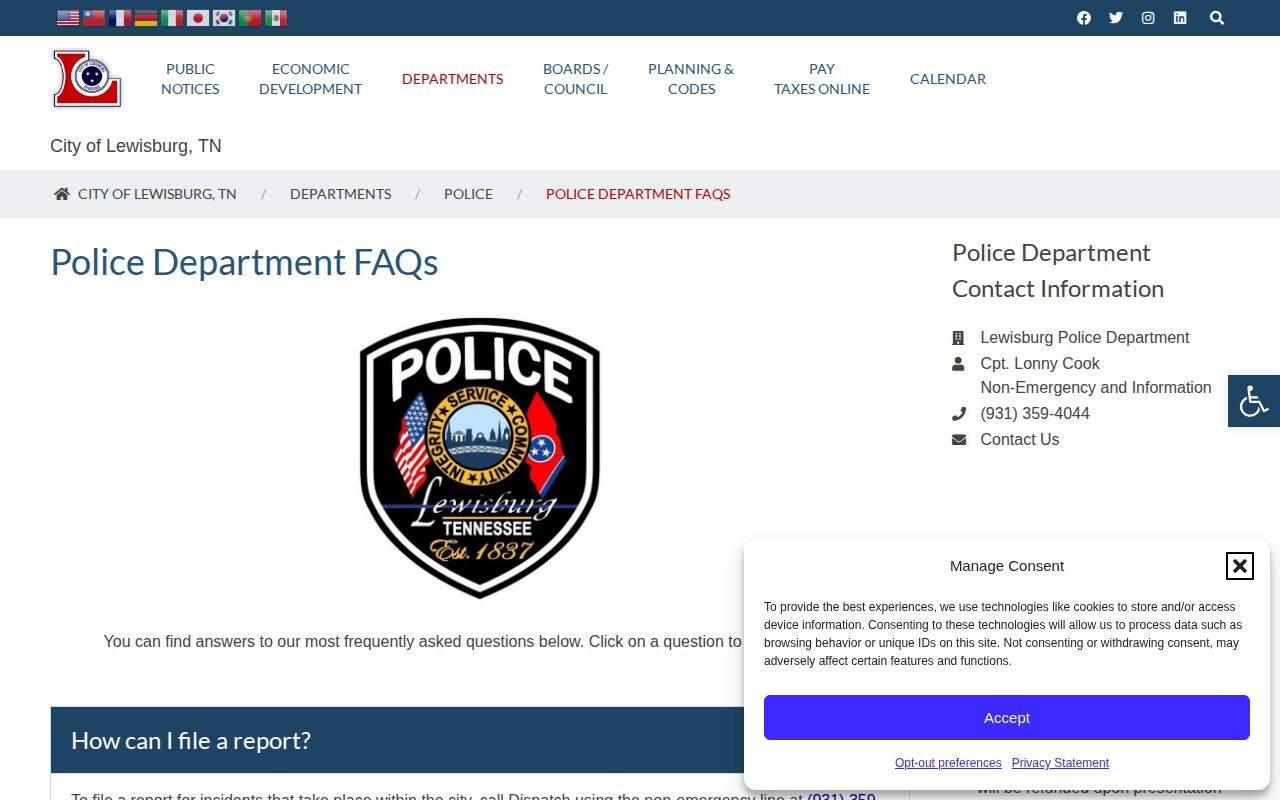1280x800 pixels.
Task: Click 'City of Lewisburg, TN' site title
Action: pyautogui.click(x=136, y=146)
